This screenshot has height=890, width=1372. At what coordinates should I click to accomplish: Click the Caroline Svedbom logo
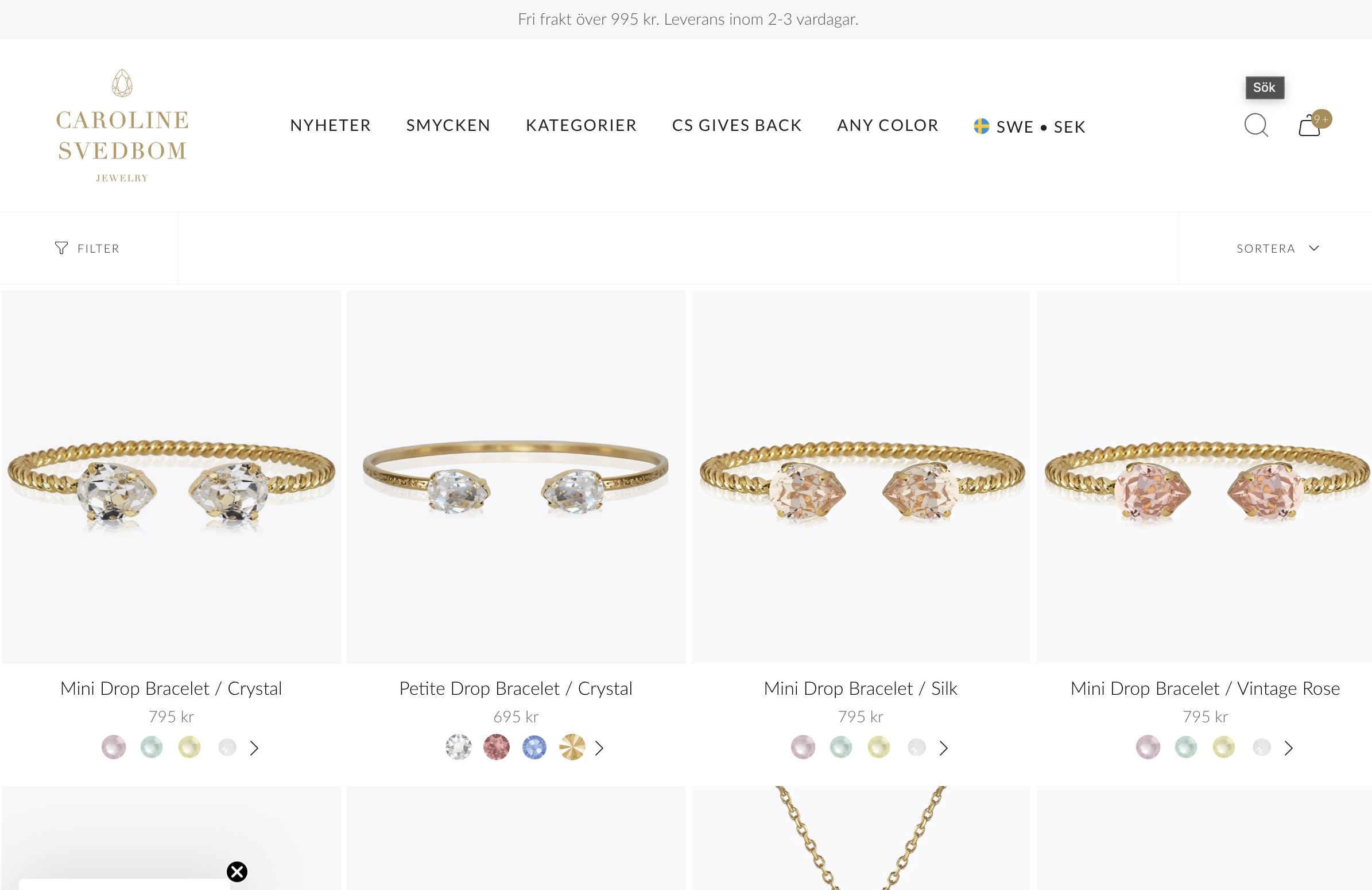coord(122,126)
